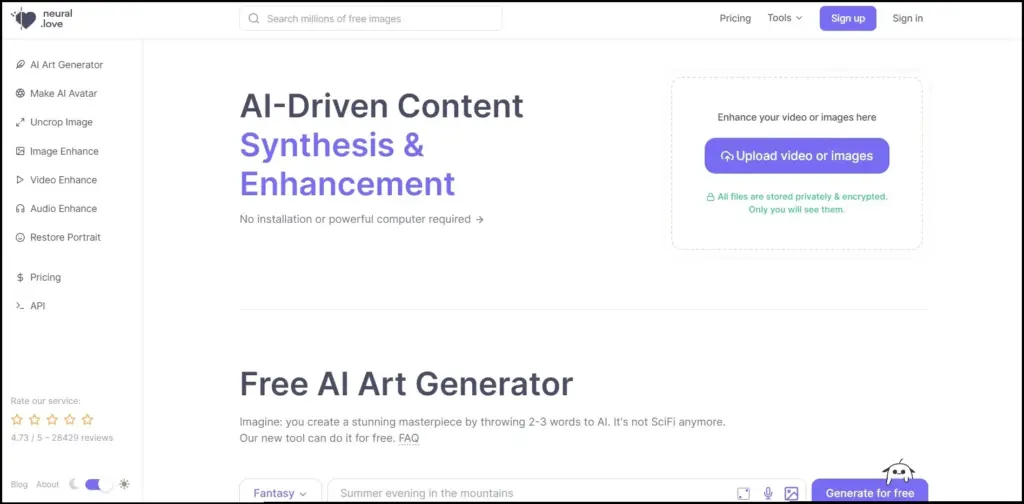Click Generate for free button

click(869, 492)
